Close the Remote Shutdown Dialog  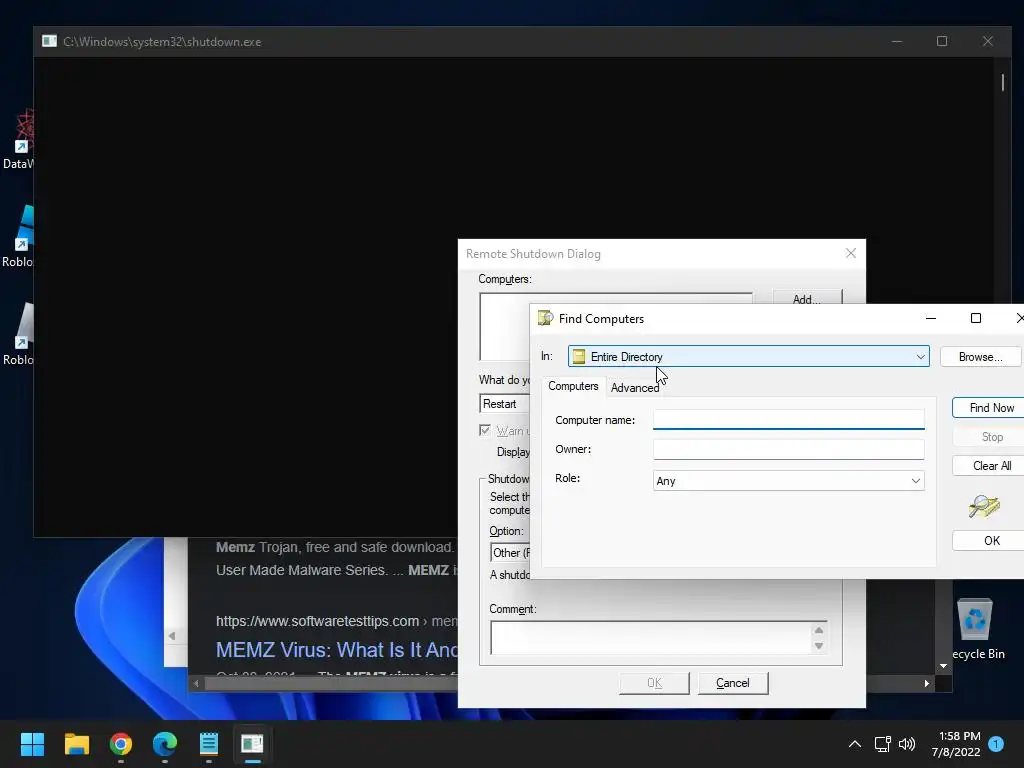[850, 253]
